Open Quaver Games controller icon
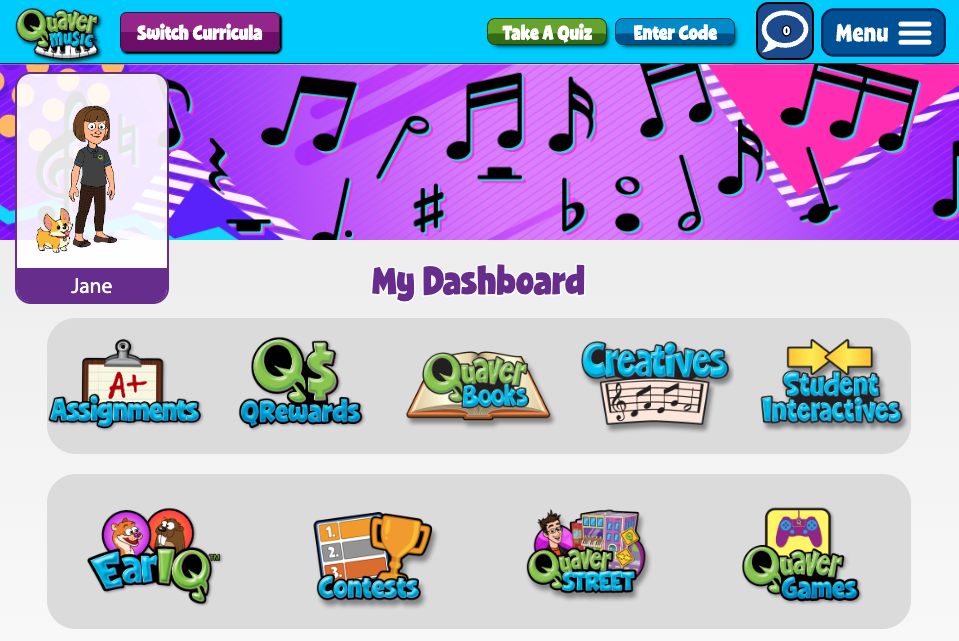The height and width of the screenshot is (641, 959). (800, 555)
